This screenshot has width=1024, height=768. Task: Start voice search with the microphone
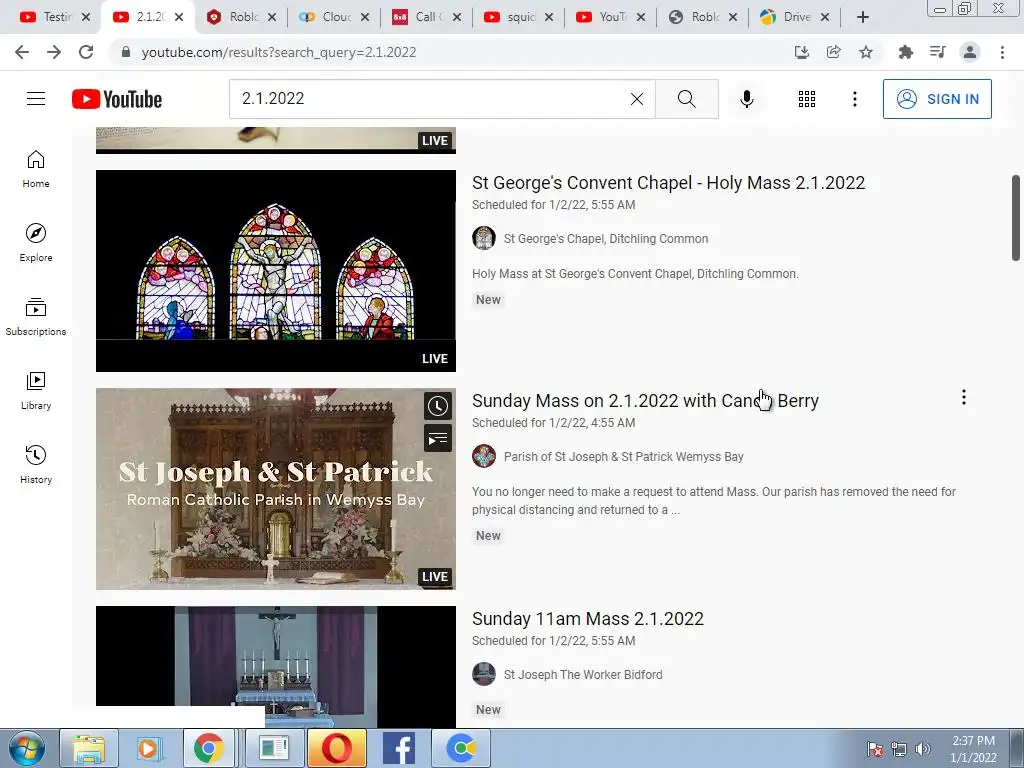(747, 99)
